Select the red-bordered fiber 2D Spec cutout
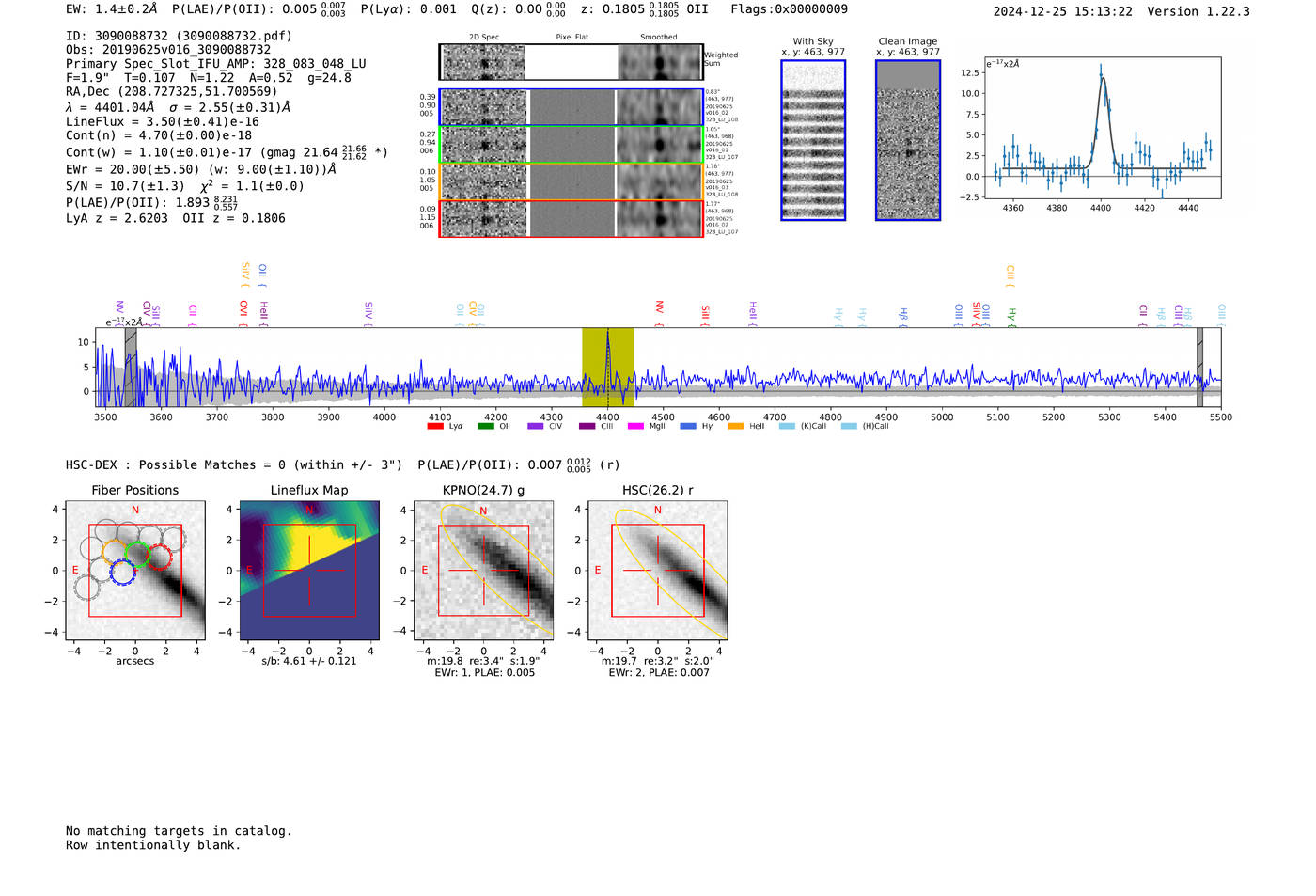This screenshot has height=896, width=1316. 484,218
